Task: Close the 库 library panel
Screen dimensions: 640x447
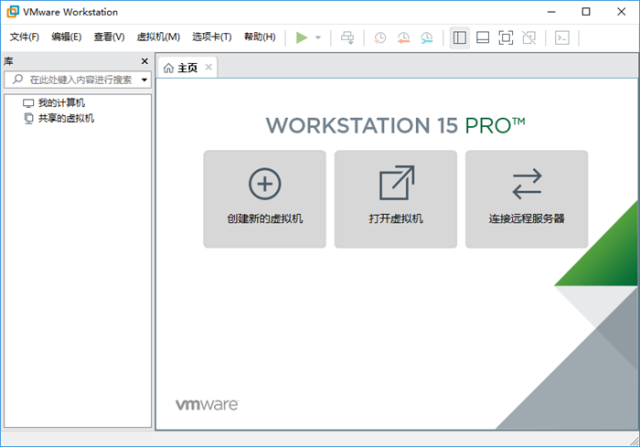Action: 144,61
